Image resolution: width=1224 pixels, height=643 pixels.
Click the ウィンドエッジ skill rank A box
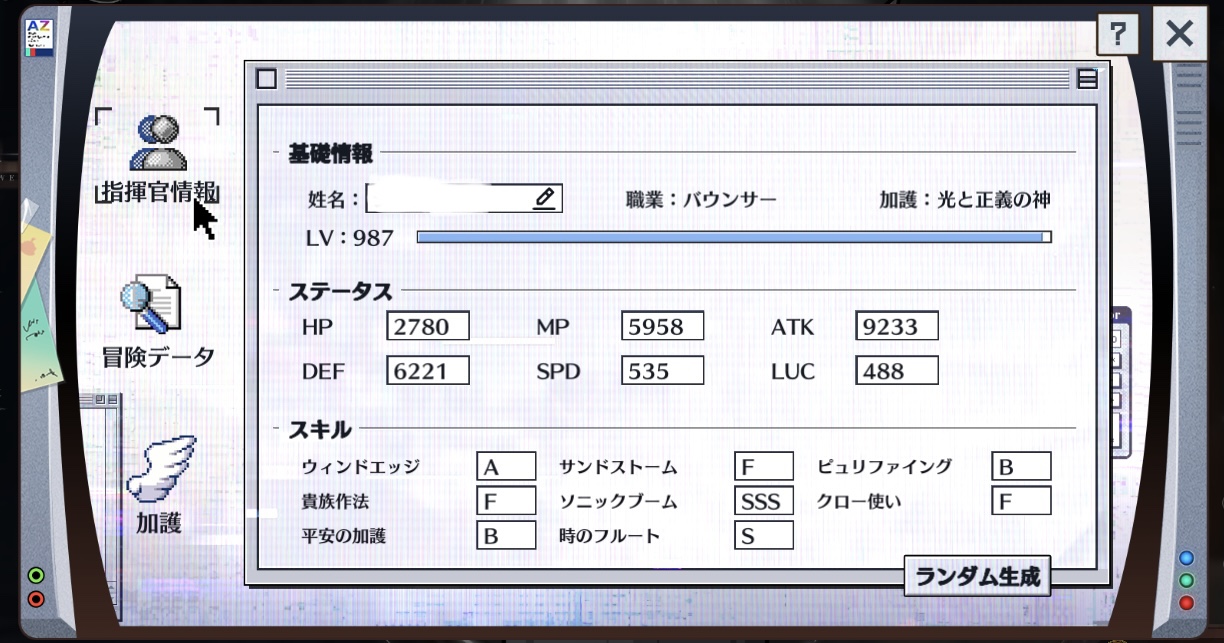coord(505,467)
